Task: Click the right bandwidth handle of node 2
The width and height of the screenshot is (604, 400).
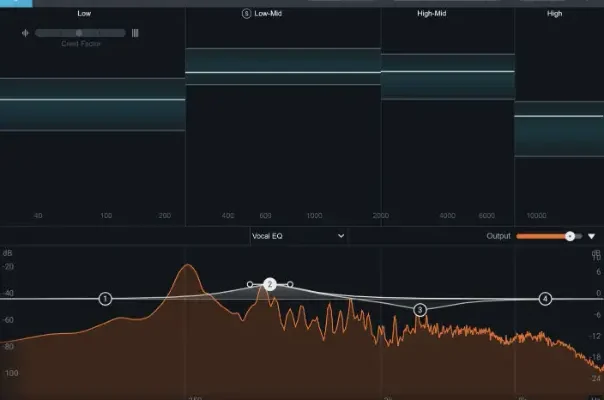Action: pyautogui.click(x=290, y=284)
